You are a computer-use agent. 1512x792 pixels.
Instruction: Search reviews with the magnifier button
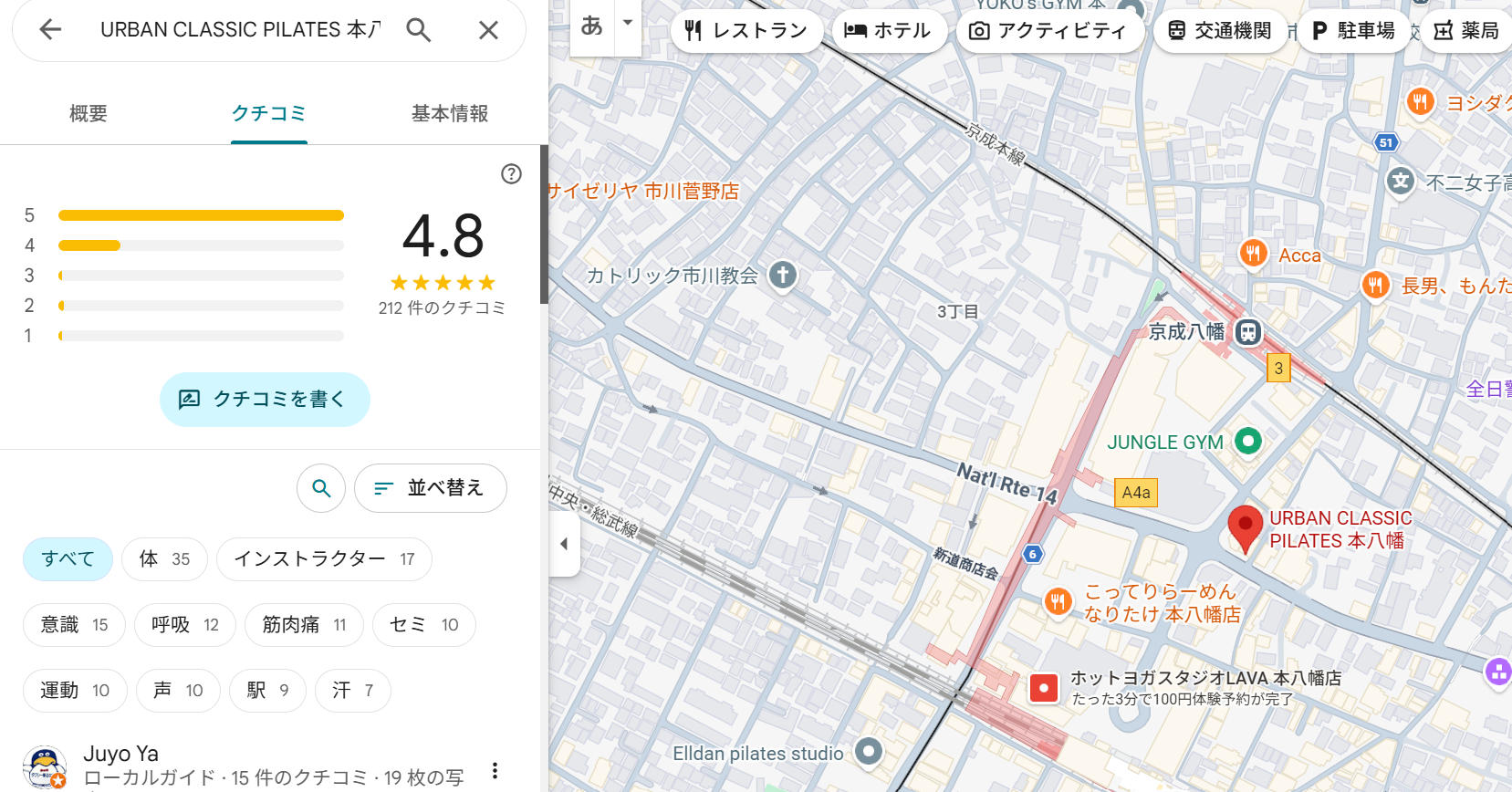coord(321,488)
